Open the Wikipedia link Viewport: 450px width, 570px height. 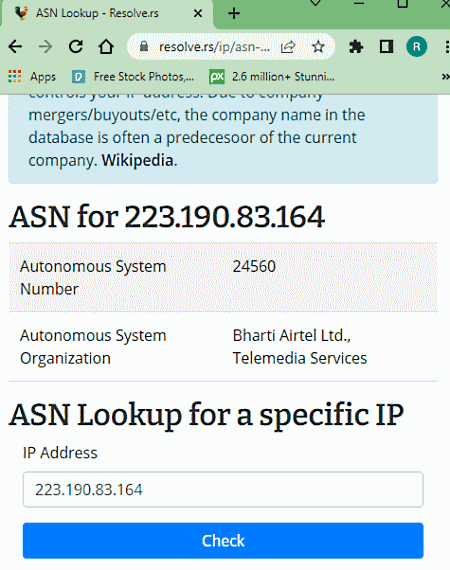[x=137, y=160]
